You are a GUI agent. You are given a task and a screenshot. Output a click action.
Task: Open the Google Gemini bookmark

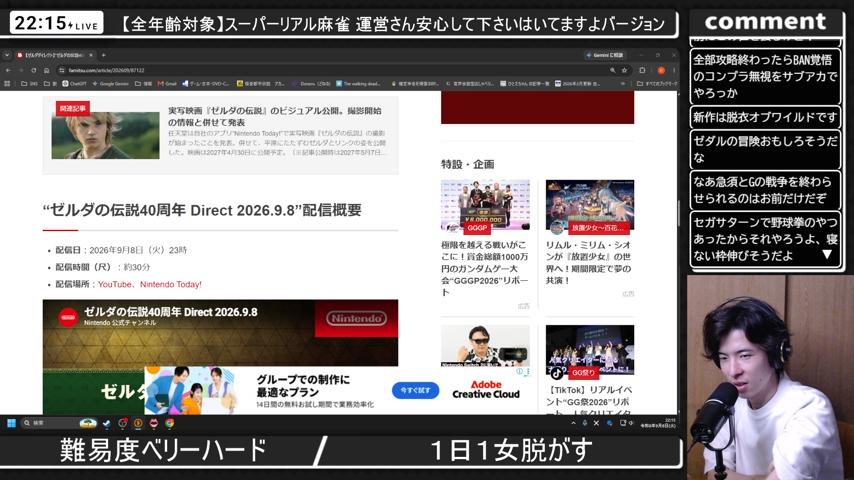[x=111, y=83]
